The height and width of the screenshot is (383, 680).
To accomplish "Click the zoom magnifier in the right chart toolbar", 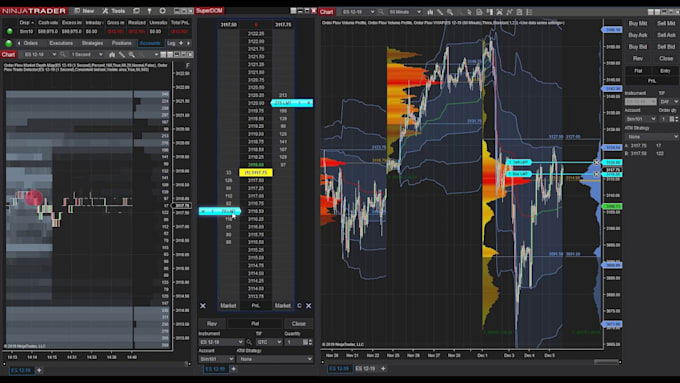I will 450,12.
